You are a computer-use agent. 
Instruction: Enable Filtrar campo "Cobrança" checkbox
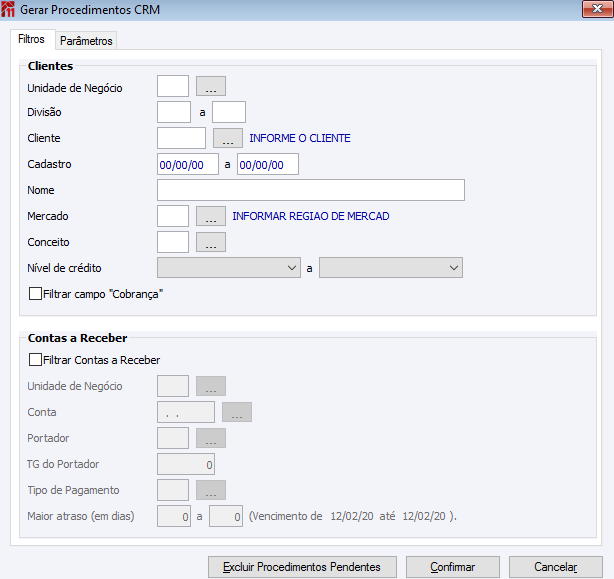tap(35, 294)
